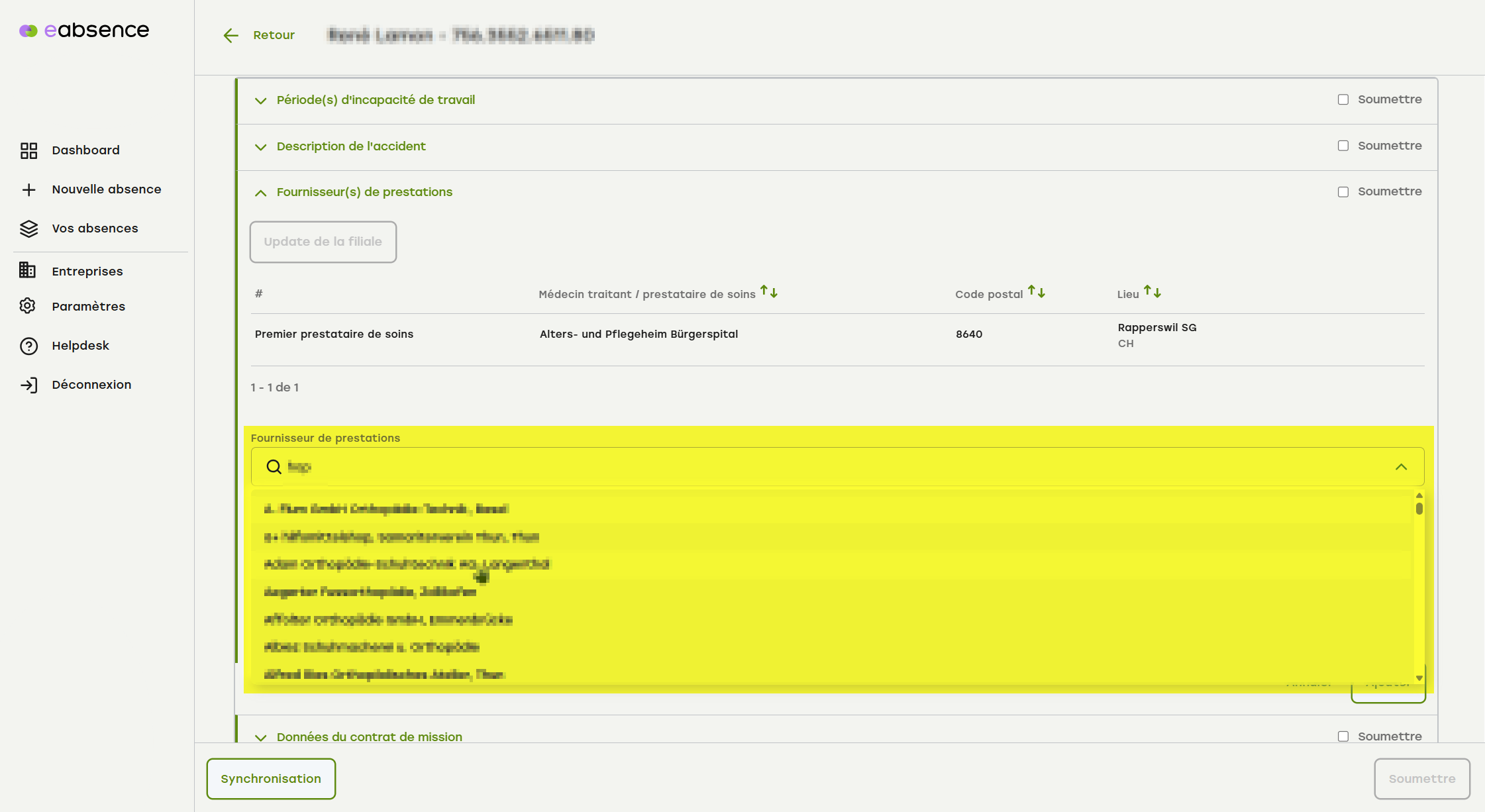The height and width of the screenshot is (812, 1485).
Task: Click the Paramètres gear icon
Action: [27, 306]
